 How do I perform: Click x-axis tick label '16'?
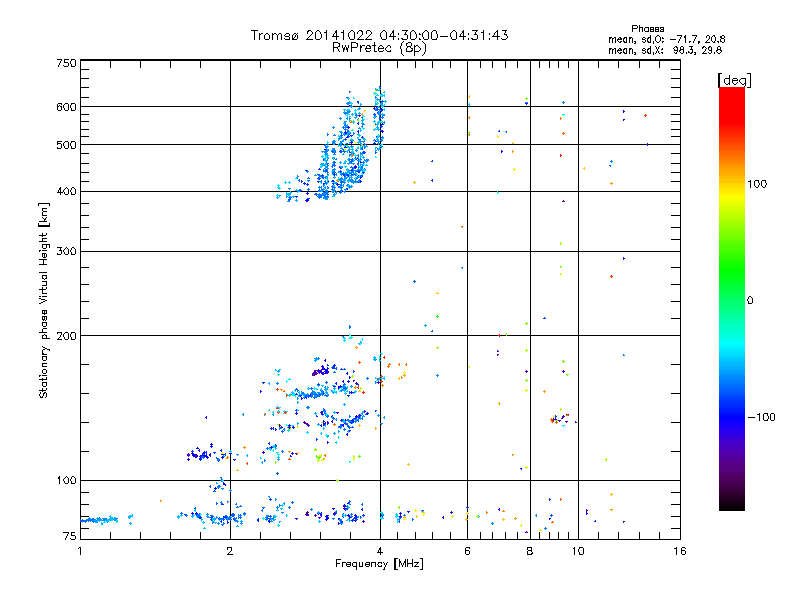click(680, 551)
